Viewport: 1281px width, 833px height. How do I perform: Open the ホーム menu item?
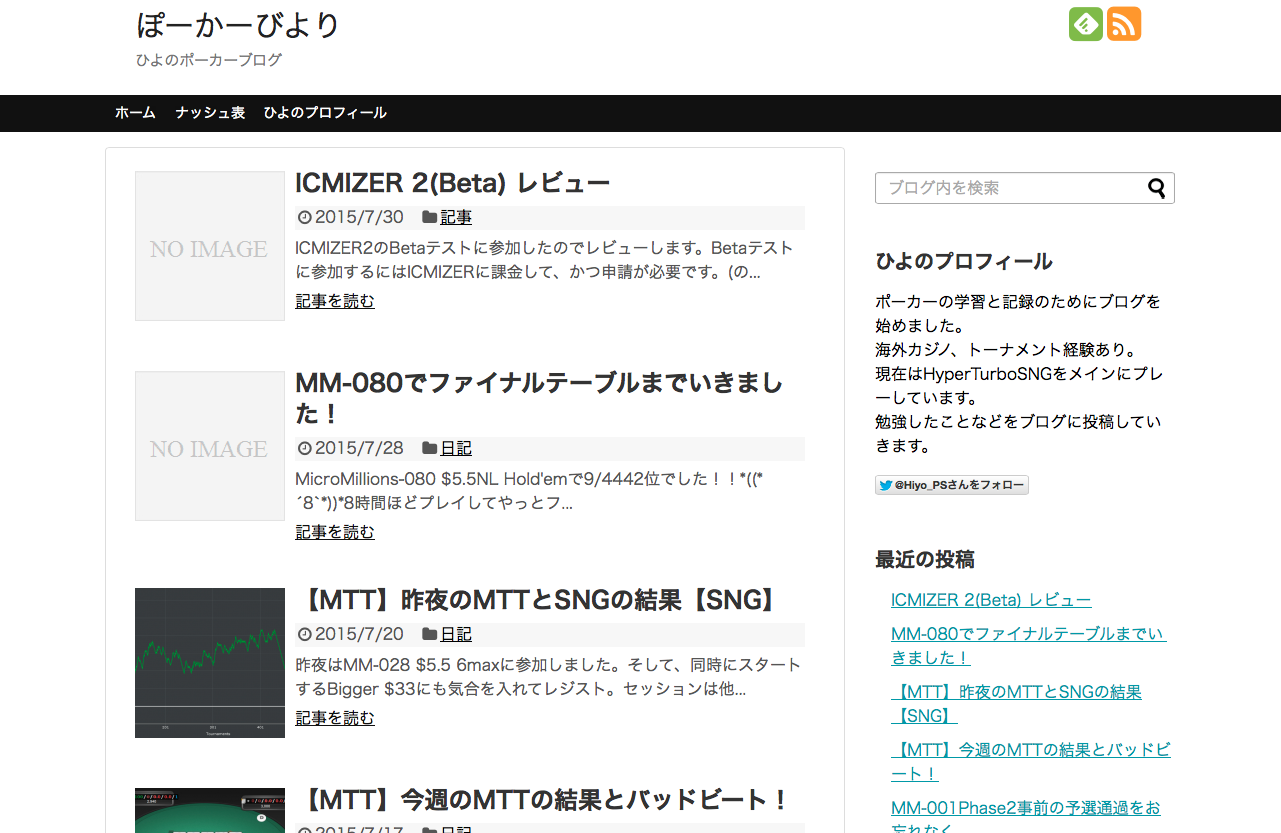pos(135,113)
